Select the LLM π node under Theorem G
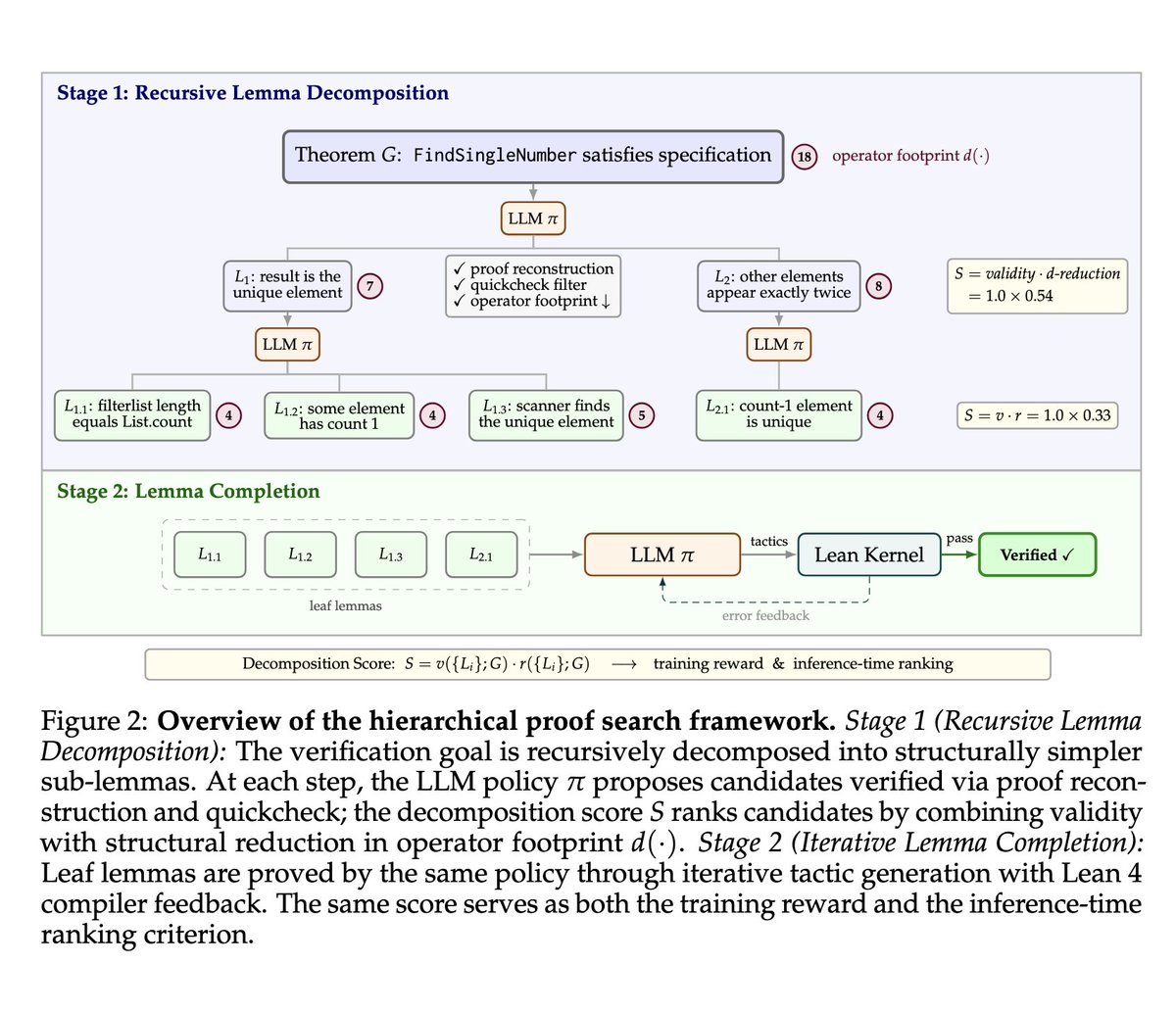The image size is (1176, 1012). coord(533,218)
